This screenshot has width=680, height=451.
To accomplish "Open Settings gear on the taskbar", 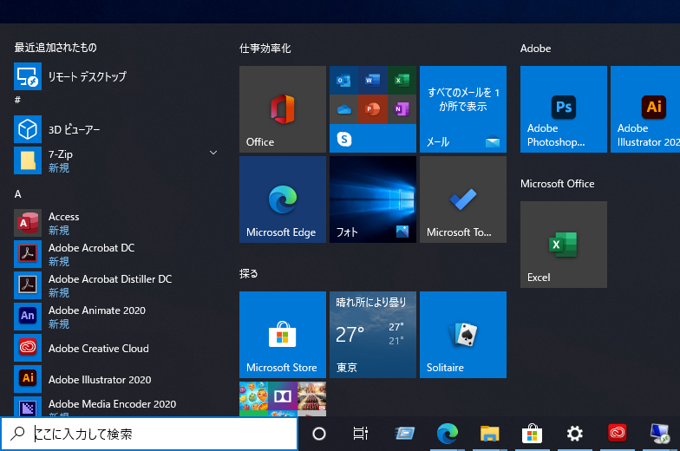I will [x=575, y=433].
